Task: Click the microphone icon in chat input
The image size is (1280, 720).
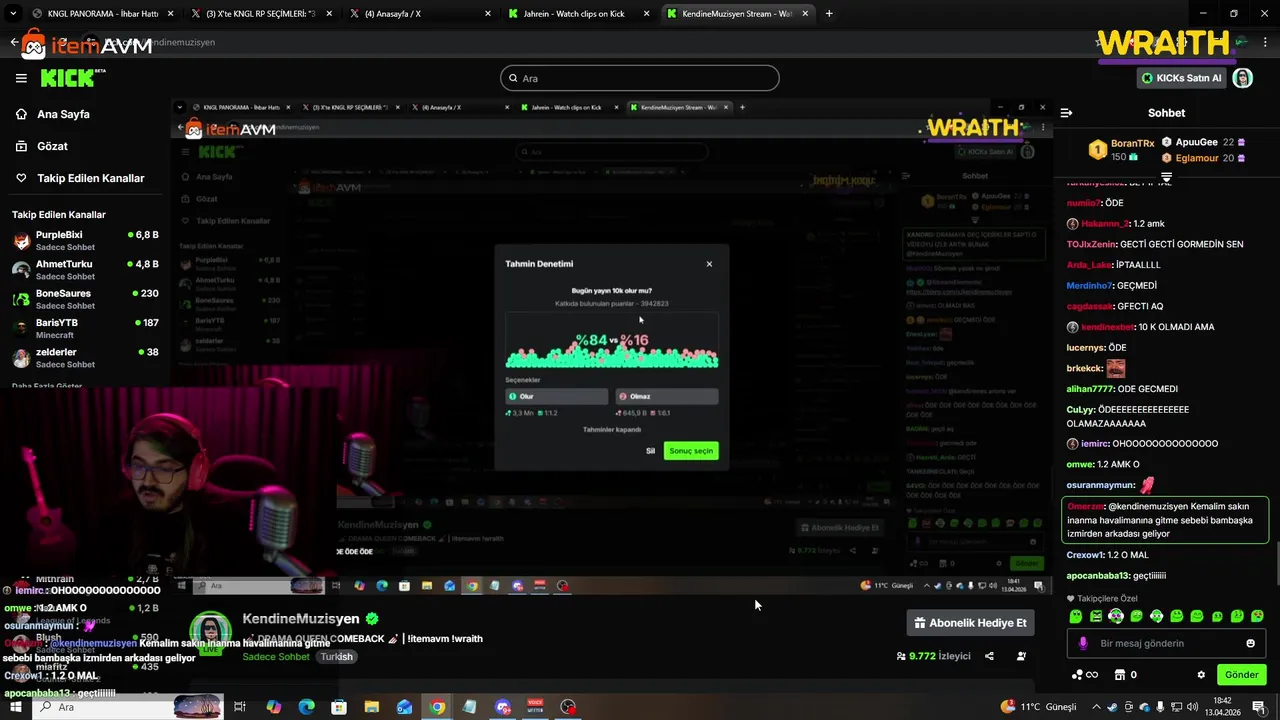Action: [x=1083, y=643]
